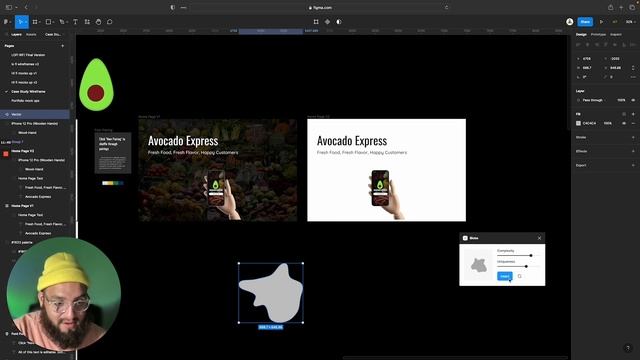Image resolution: width=640 pixels, height=360 pixels.
Task: Click the Edit object icon in toolbar
Action: (316, 22)
